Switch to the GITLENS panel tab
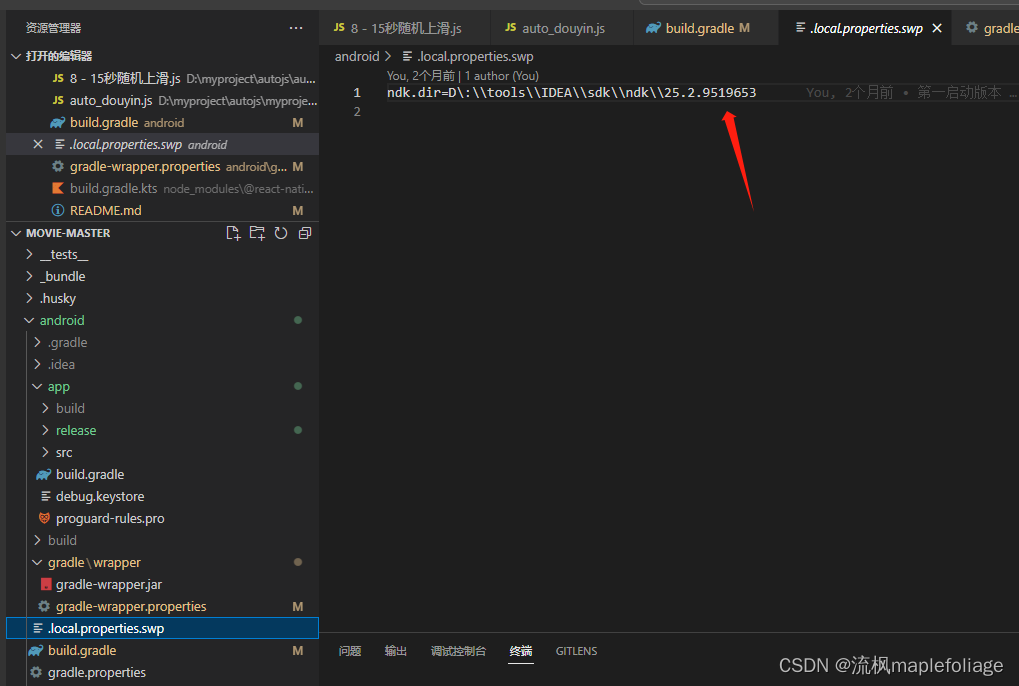The image size is (1019, 686). coord(576,650)
